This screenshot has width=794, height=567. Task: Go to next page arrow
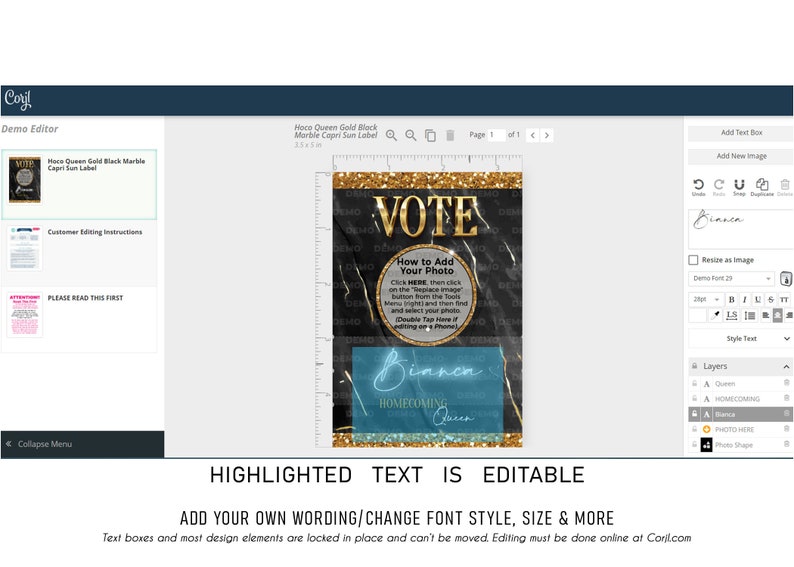(x=546, y=135)
